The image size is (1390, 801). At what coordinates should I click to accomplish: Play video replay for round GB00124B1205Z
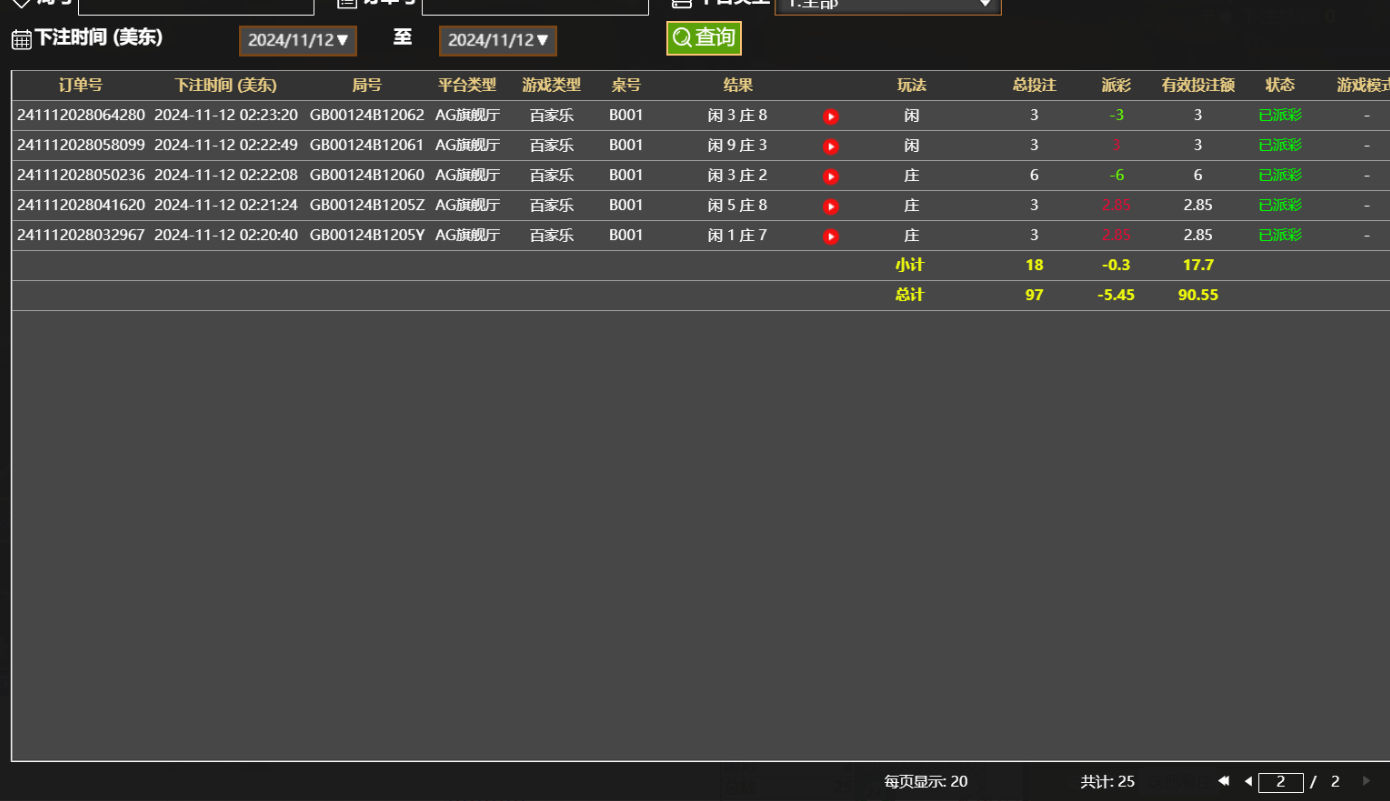point(830,206)
